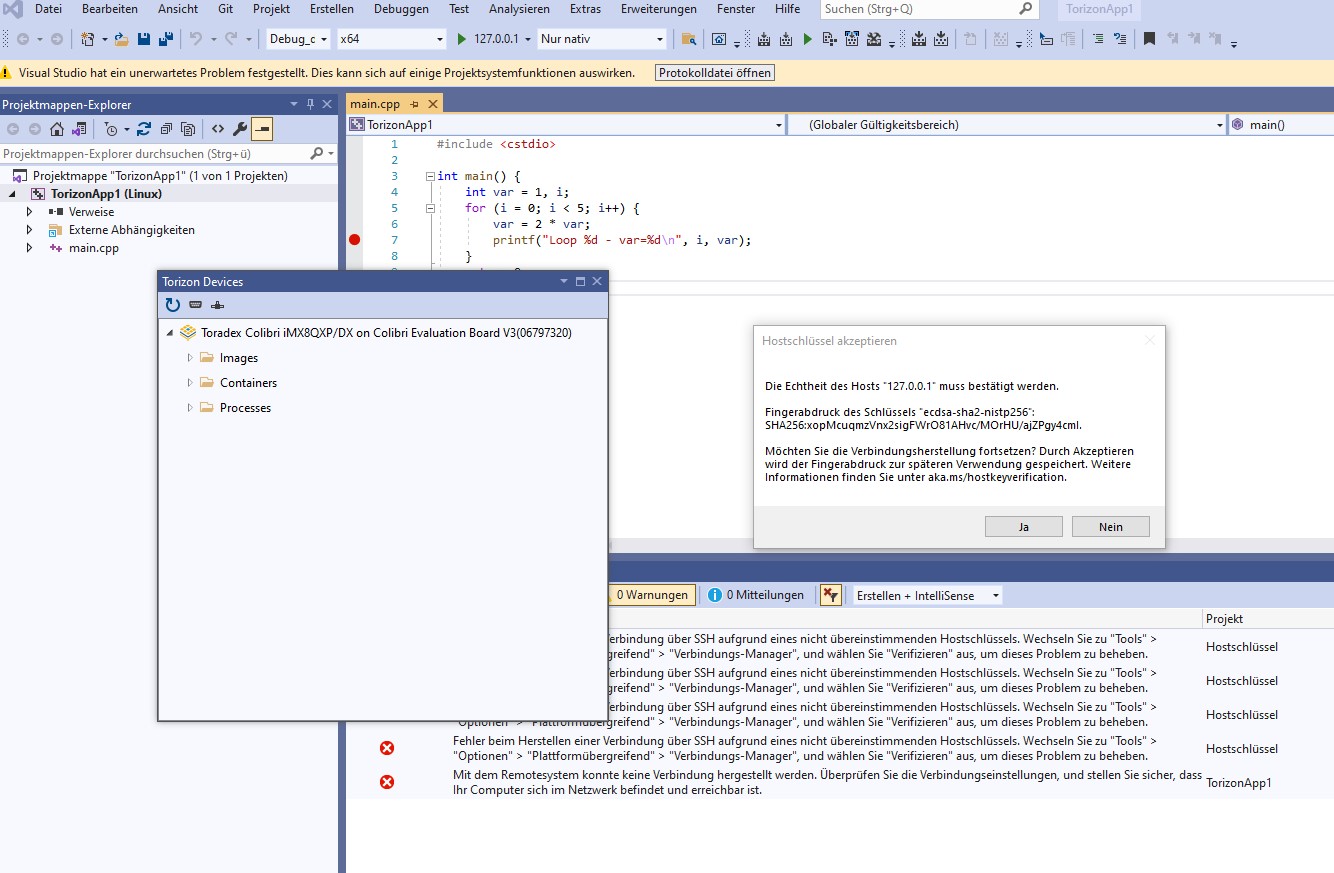Open the Bearbeiten menu
Image resolution: width=1334 pixels, height=873 pixels.
[x=110, y=9]
